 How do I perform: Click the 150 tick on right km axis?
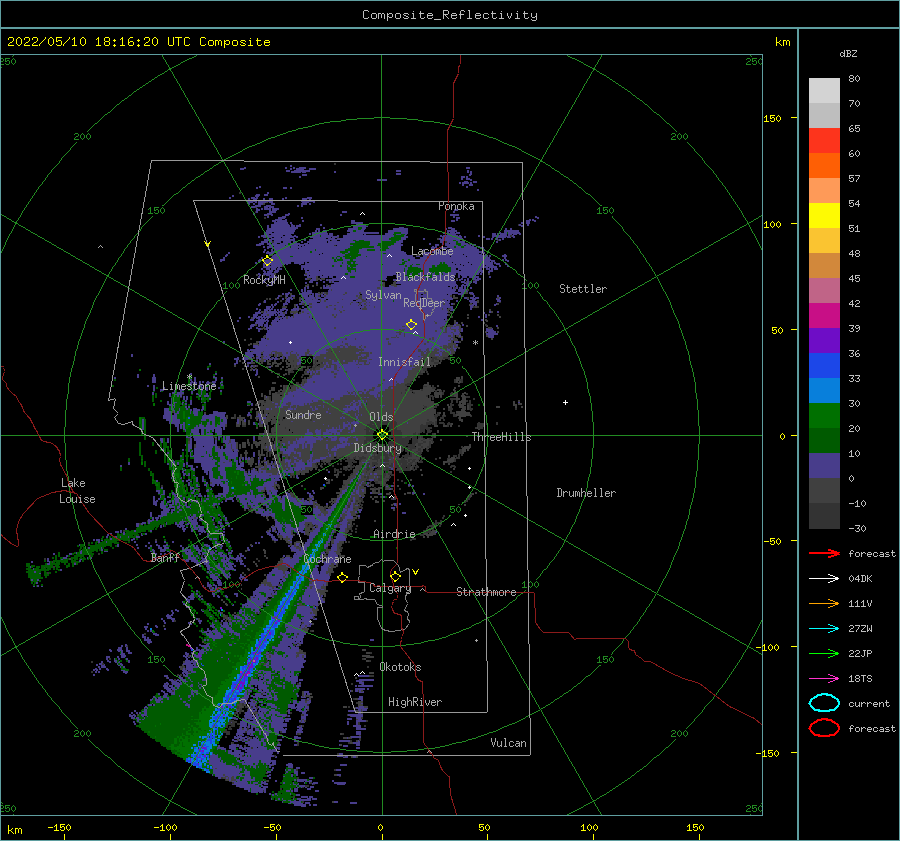[772, 118]
